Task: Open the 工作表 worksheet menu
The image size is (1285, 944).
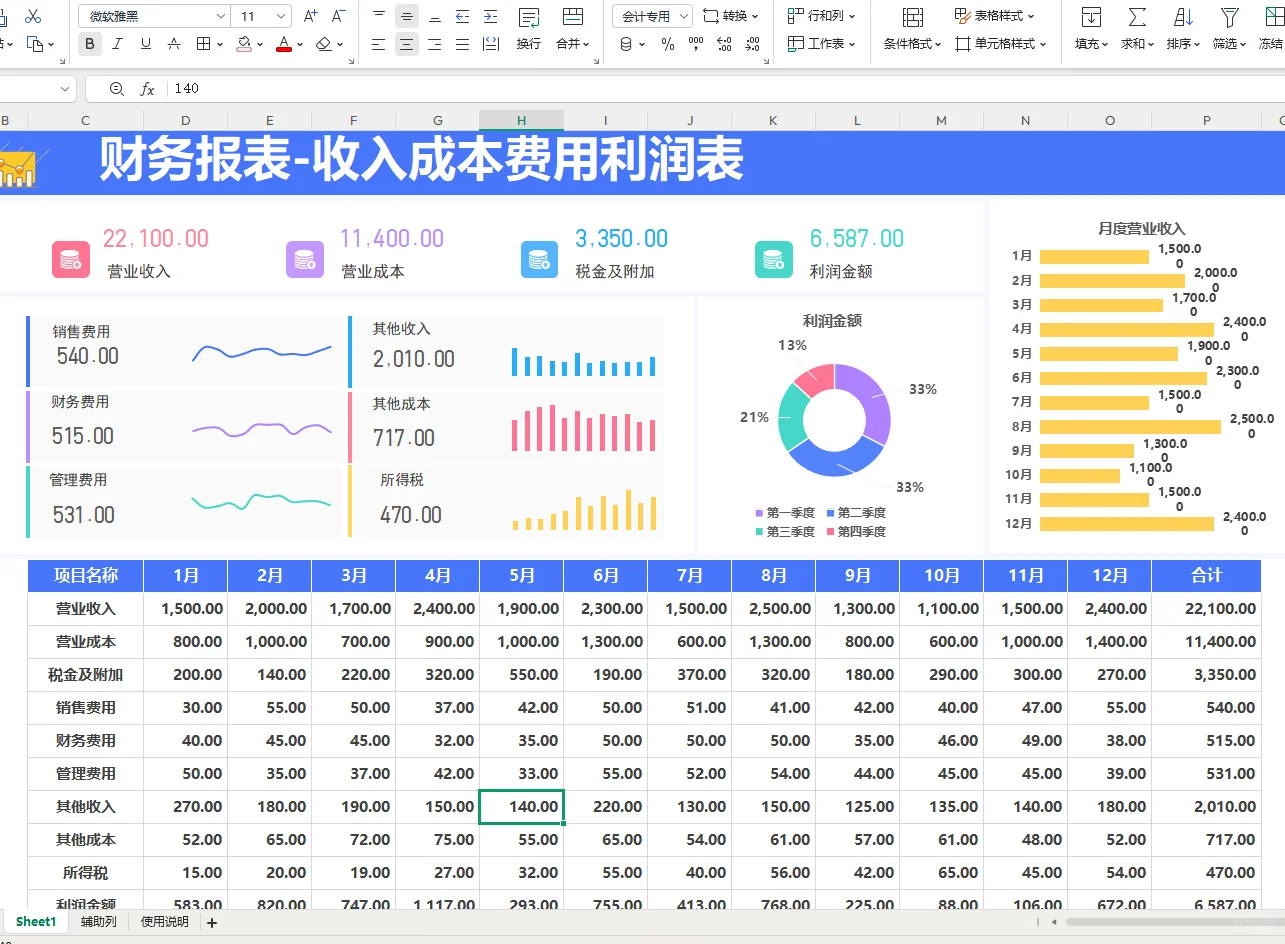Action: click(x=822, y=44)
